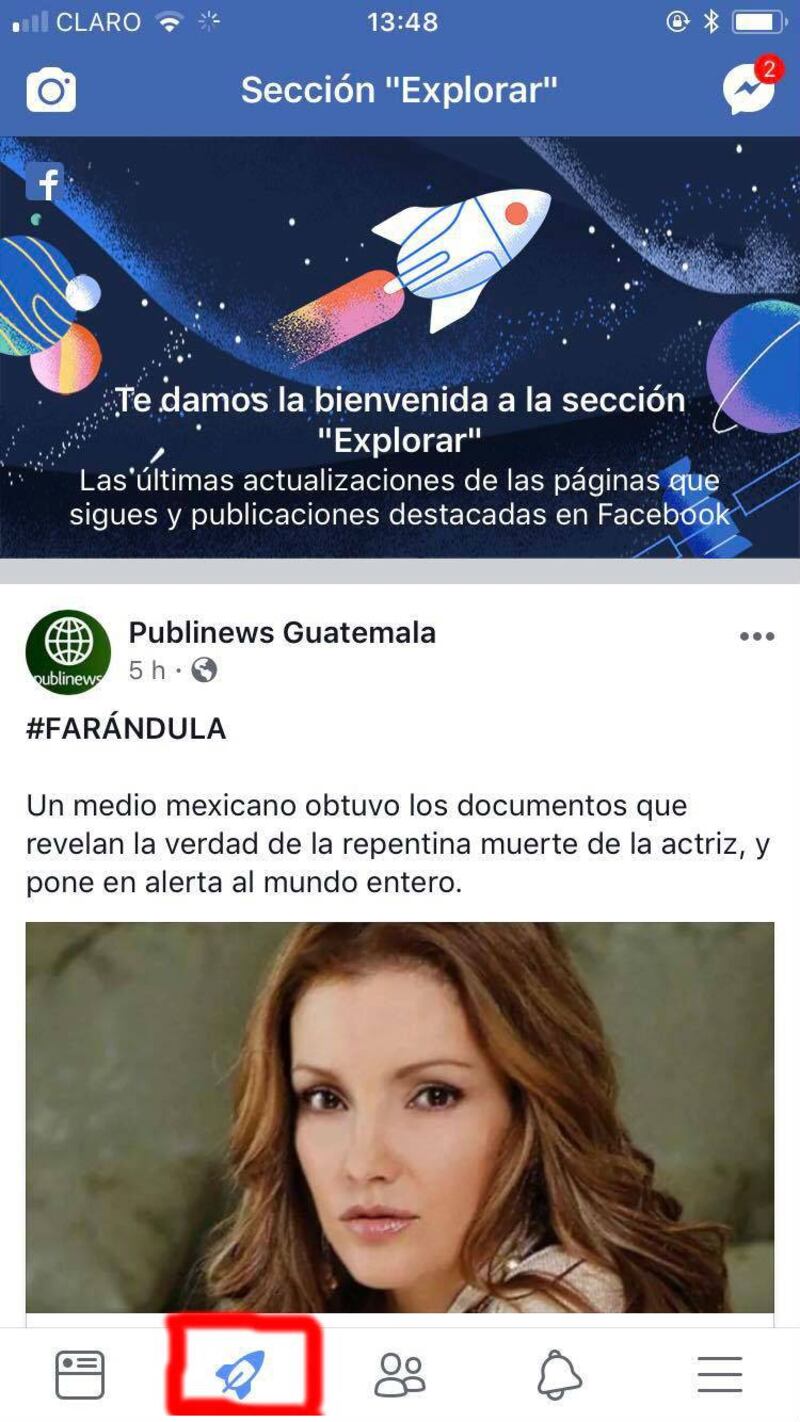Screen dimensions: 800x1422
Task: Open the actress photo in post
Action: coord(400,1117)
